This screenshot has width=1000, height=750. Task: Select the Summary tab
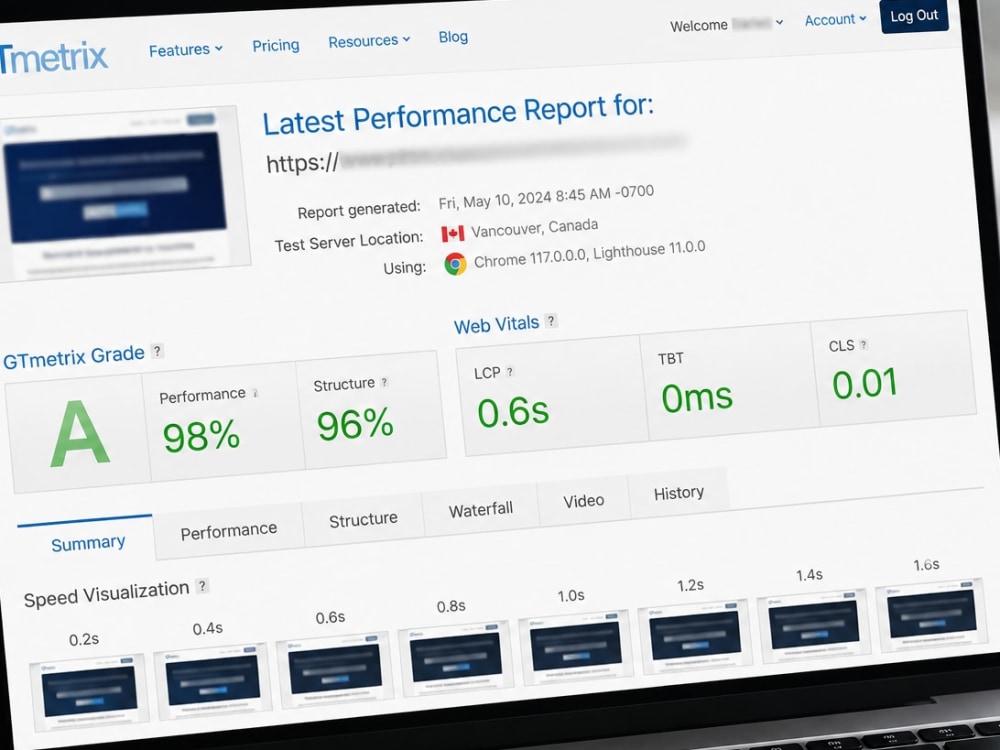click(87, 540)
